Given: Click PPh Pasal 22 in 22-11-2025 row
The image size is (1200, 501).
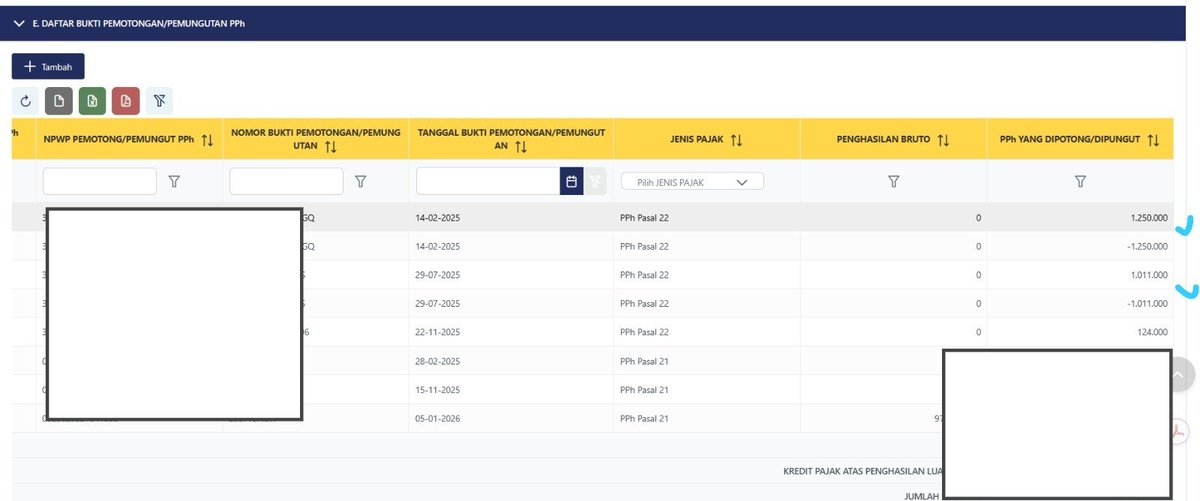Looking at the screenshot, I should click(644, 332).
